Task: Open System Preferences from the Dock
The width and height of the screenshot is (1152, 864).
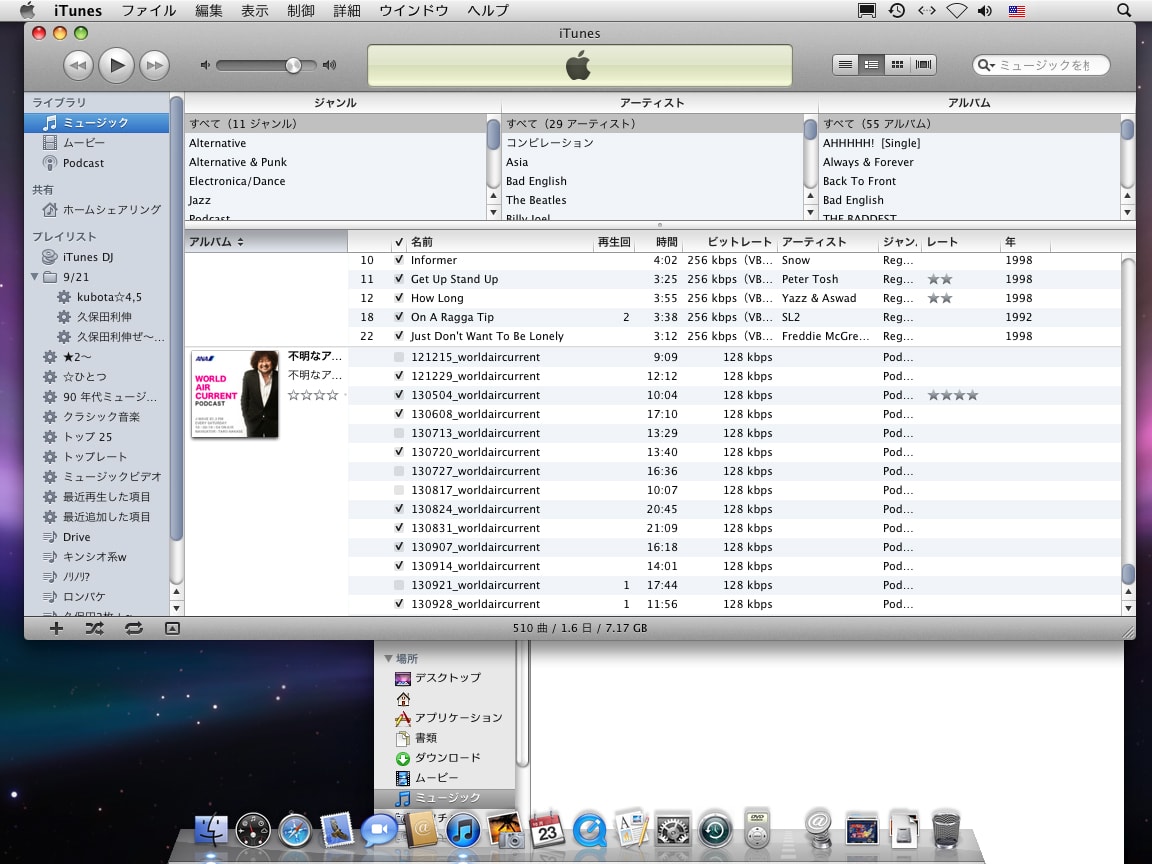Action: pyautogui.click(x=673, y=831)
